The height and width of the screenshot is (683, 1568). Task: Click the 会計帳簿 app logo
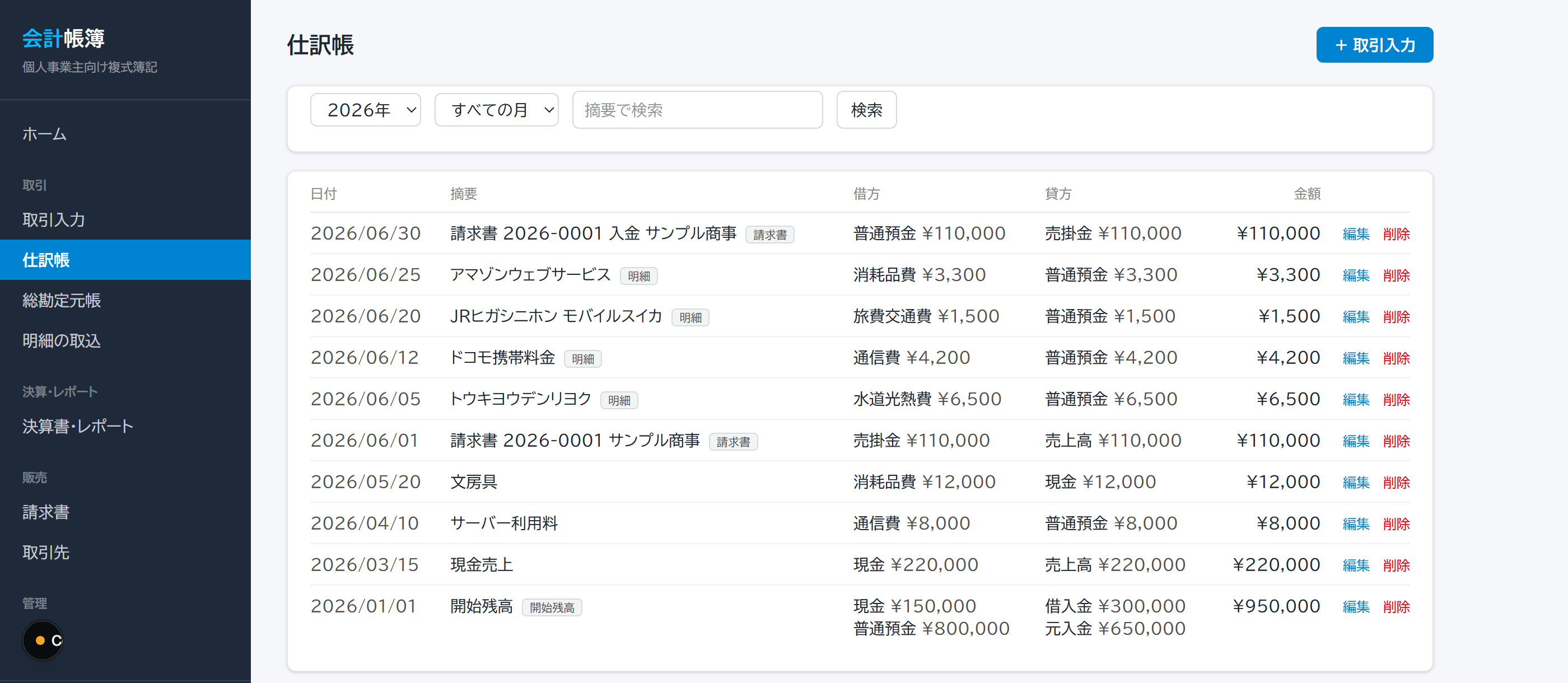click(63, 39)
